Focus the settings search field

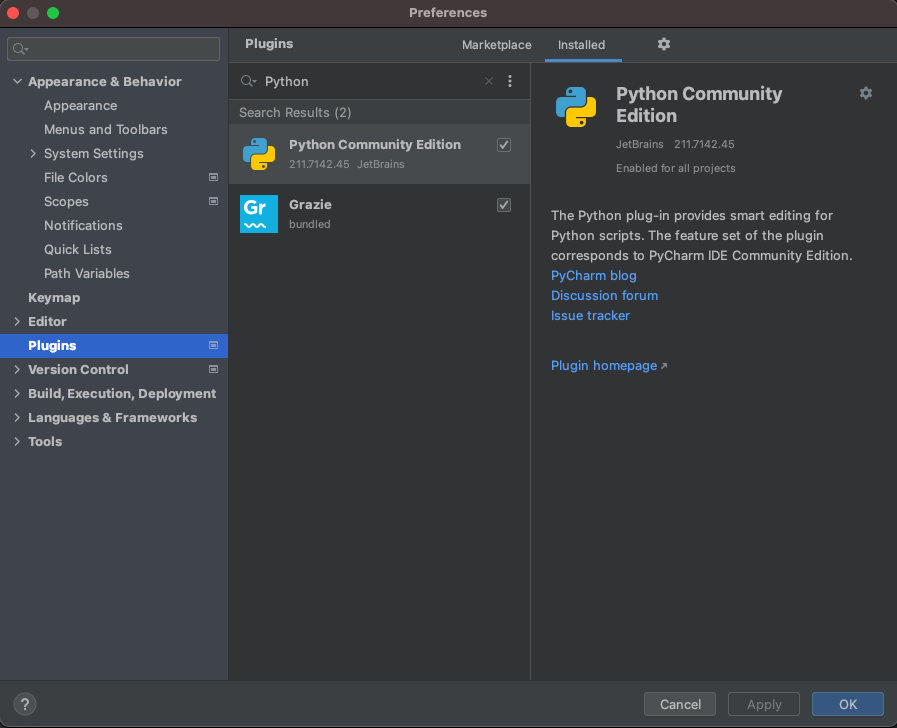pyautogui.click(x=113, y=49)
